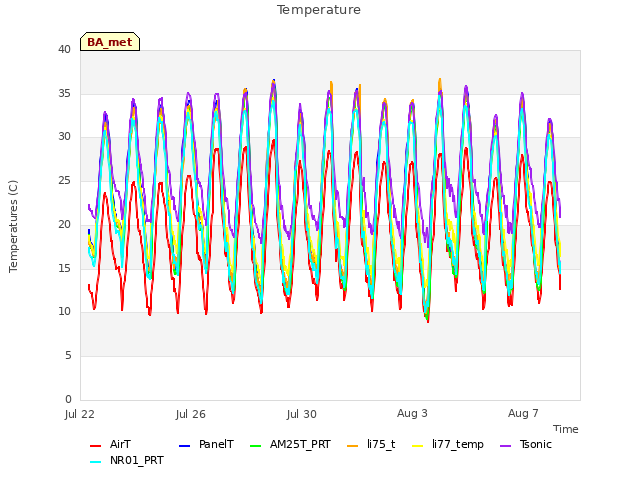Screen dimensions: 640x480
Task: Click the 20 y-axis tick label
Action: pos(64,224)
